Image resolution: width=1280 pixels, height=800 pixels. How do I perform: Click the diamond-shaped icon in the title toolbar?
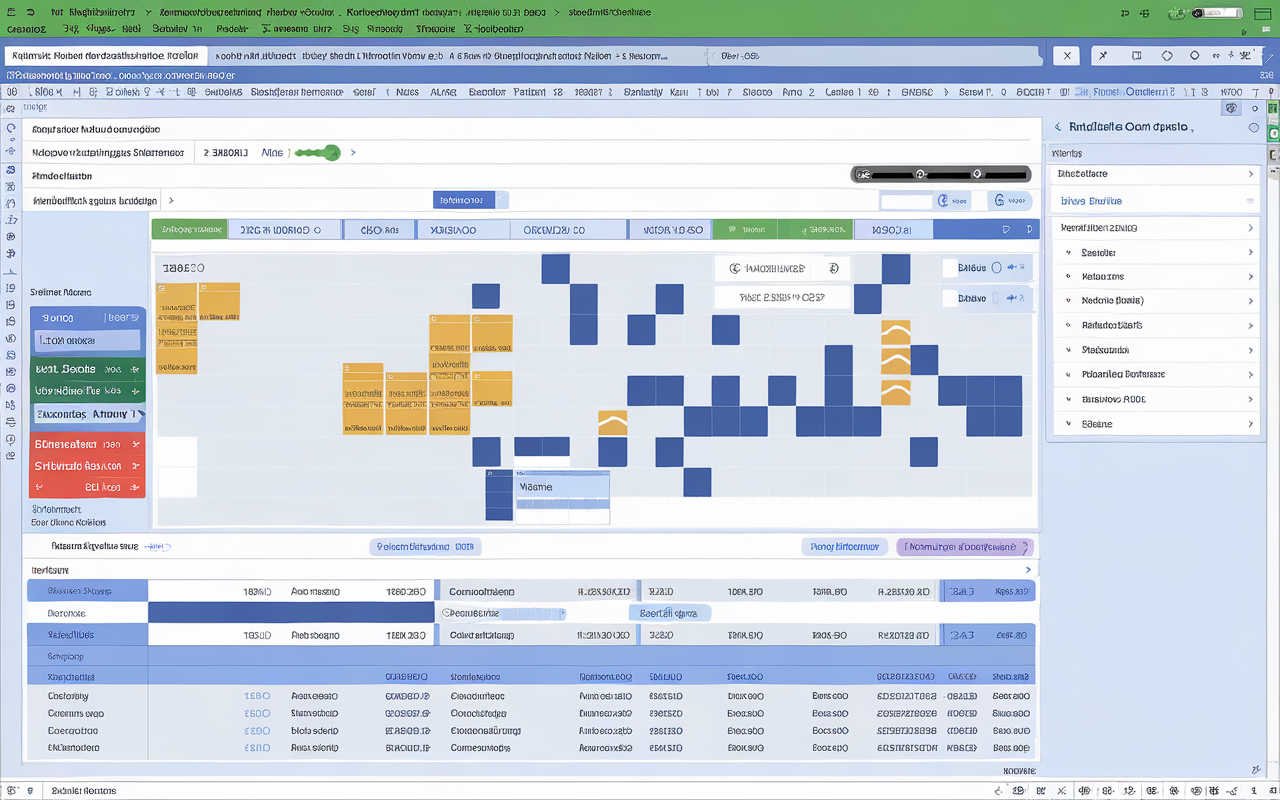point(1167,55)
